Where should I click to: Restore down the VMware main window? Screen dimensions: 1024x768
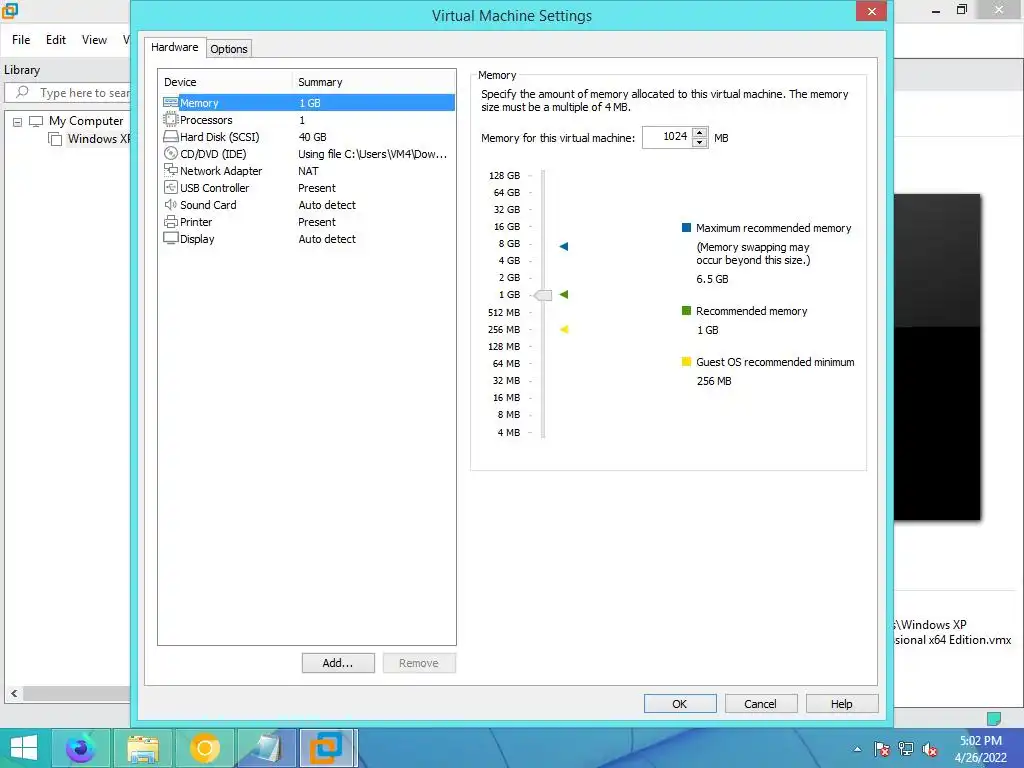coord(961,10)
